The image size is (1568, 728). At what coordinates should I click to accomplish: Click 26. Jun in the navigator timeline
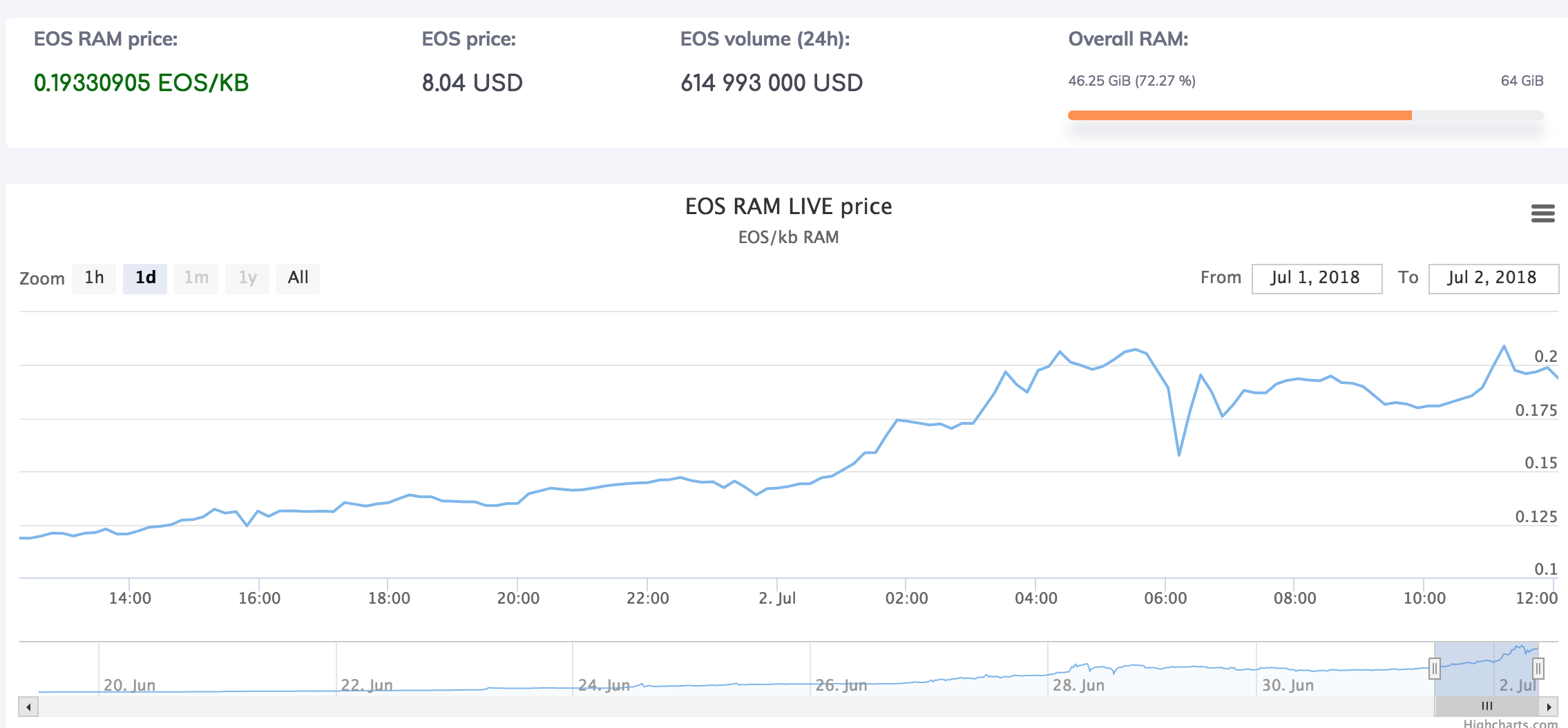tap(841, 685)
